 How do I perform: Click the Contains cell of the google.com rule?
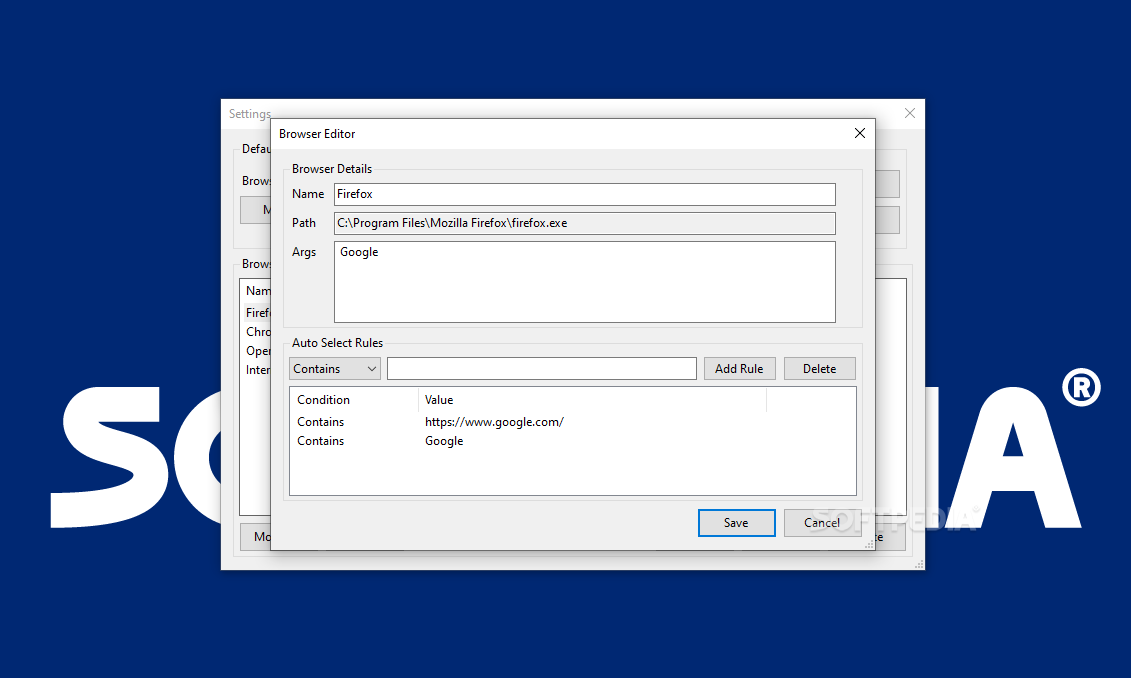[320, 422]
